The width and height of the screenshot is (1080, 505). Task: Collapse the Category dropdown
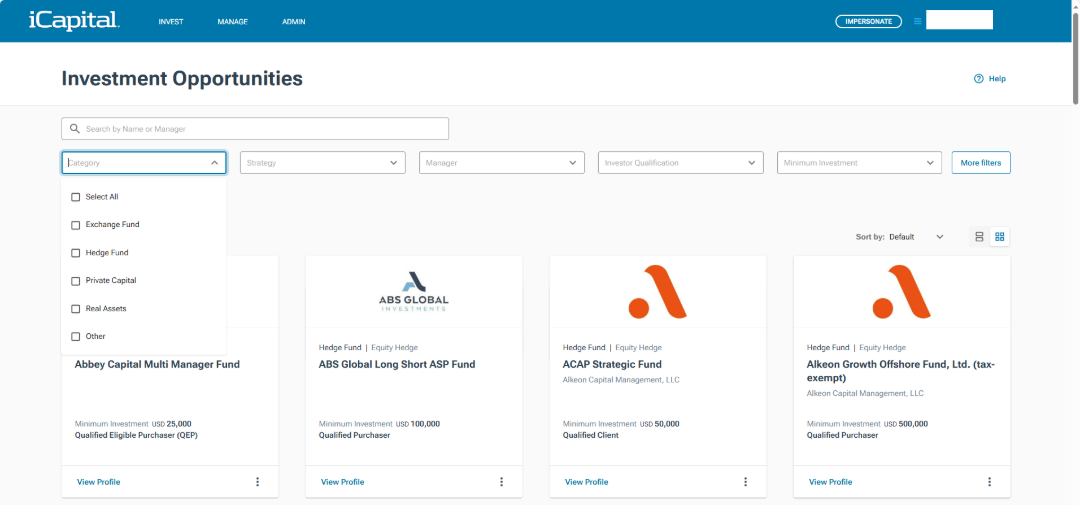[214, 163]
